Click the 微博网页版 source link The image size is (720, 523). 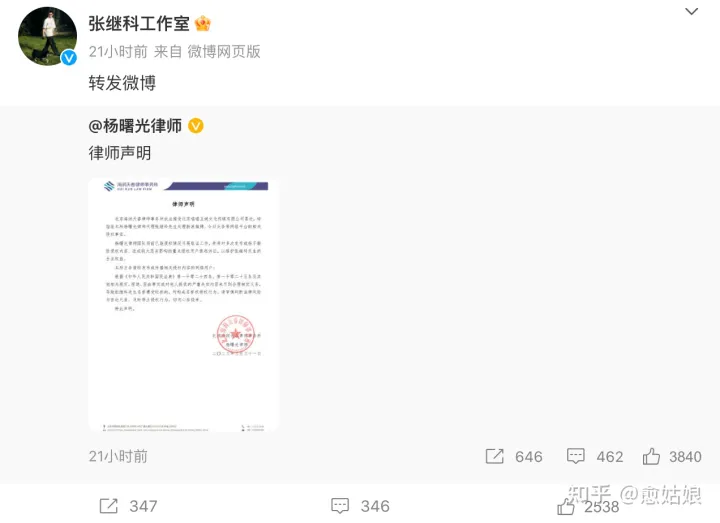click(224, 51)
